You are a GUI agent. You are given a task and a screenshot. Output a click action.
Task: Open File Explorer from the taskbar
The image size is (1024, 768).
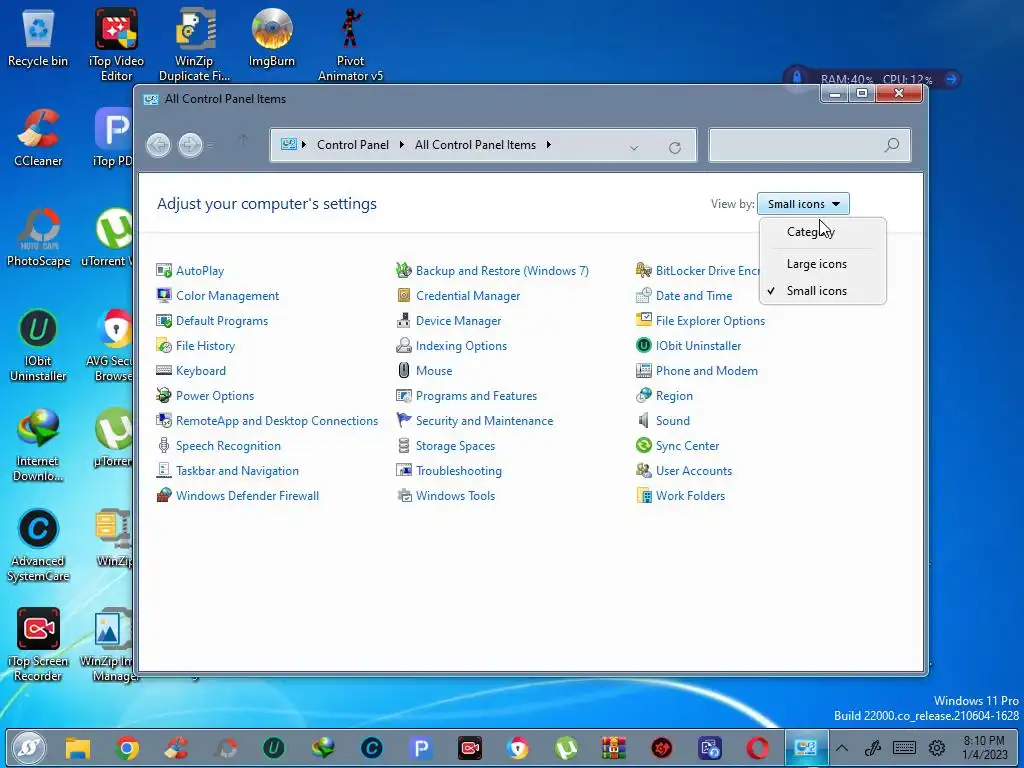coord(78,748)
